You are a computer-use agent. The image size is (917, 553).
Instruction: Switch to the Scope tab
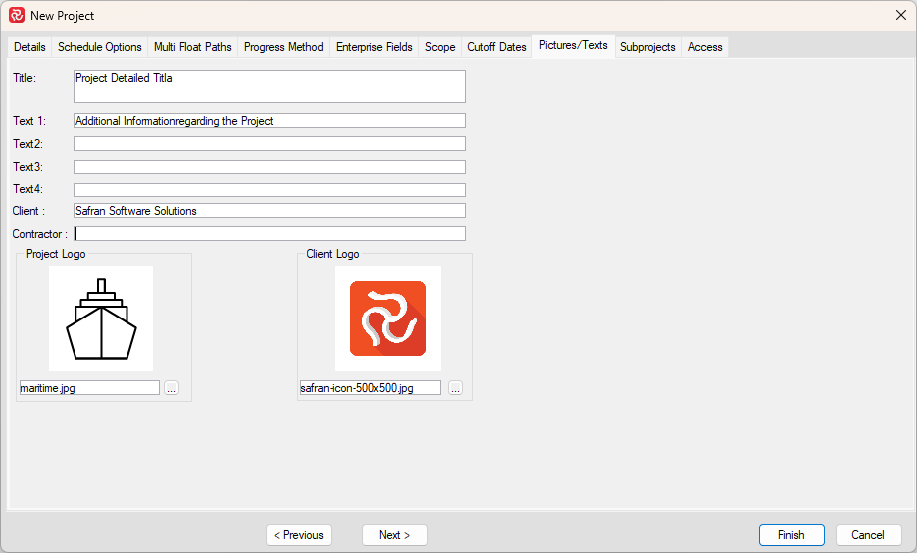pos(440,47)
